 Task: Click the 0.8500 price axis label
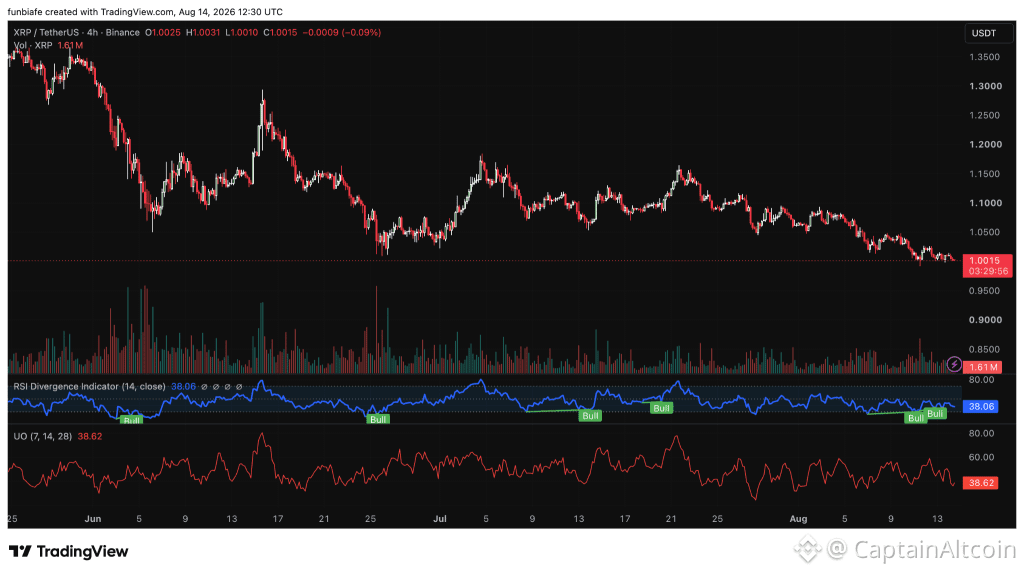[x=985, y=349]
